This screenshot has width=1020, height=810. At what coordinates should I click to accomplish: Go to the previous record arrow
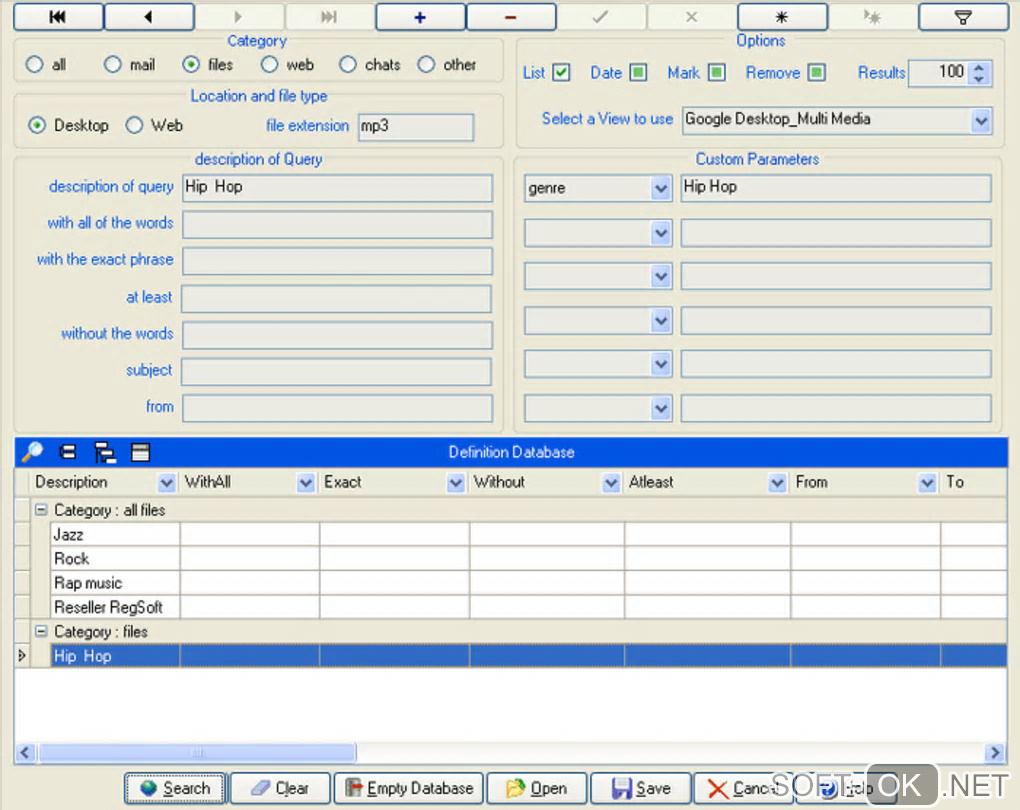point(149,17)
